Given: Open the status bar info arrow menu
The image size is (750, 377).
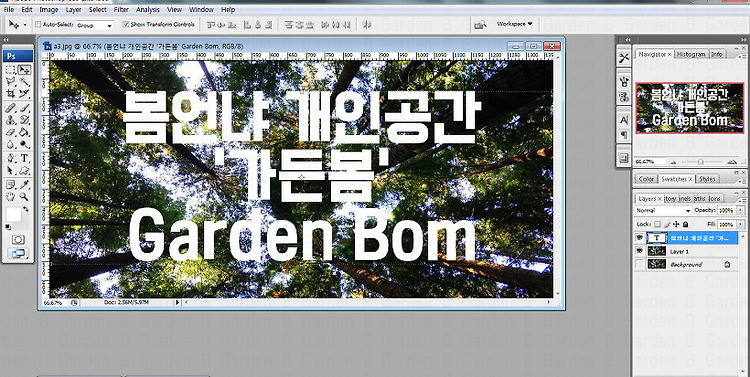Looking at the screenshot, I should (x=177, y=303).
